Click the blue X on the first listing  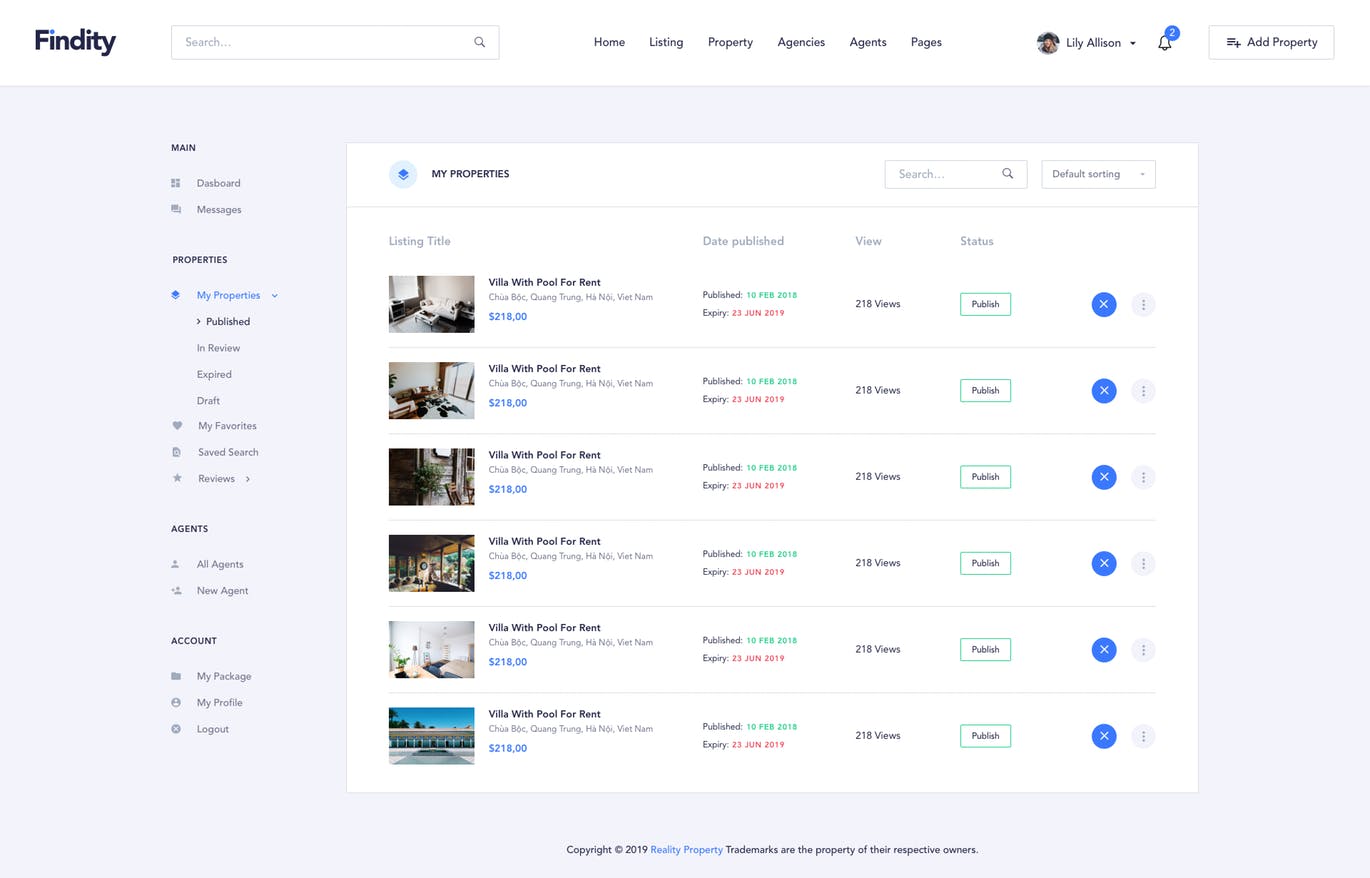[1103, 303]
